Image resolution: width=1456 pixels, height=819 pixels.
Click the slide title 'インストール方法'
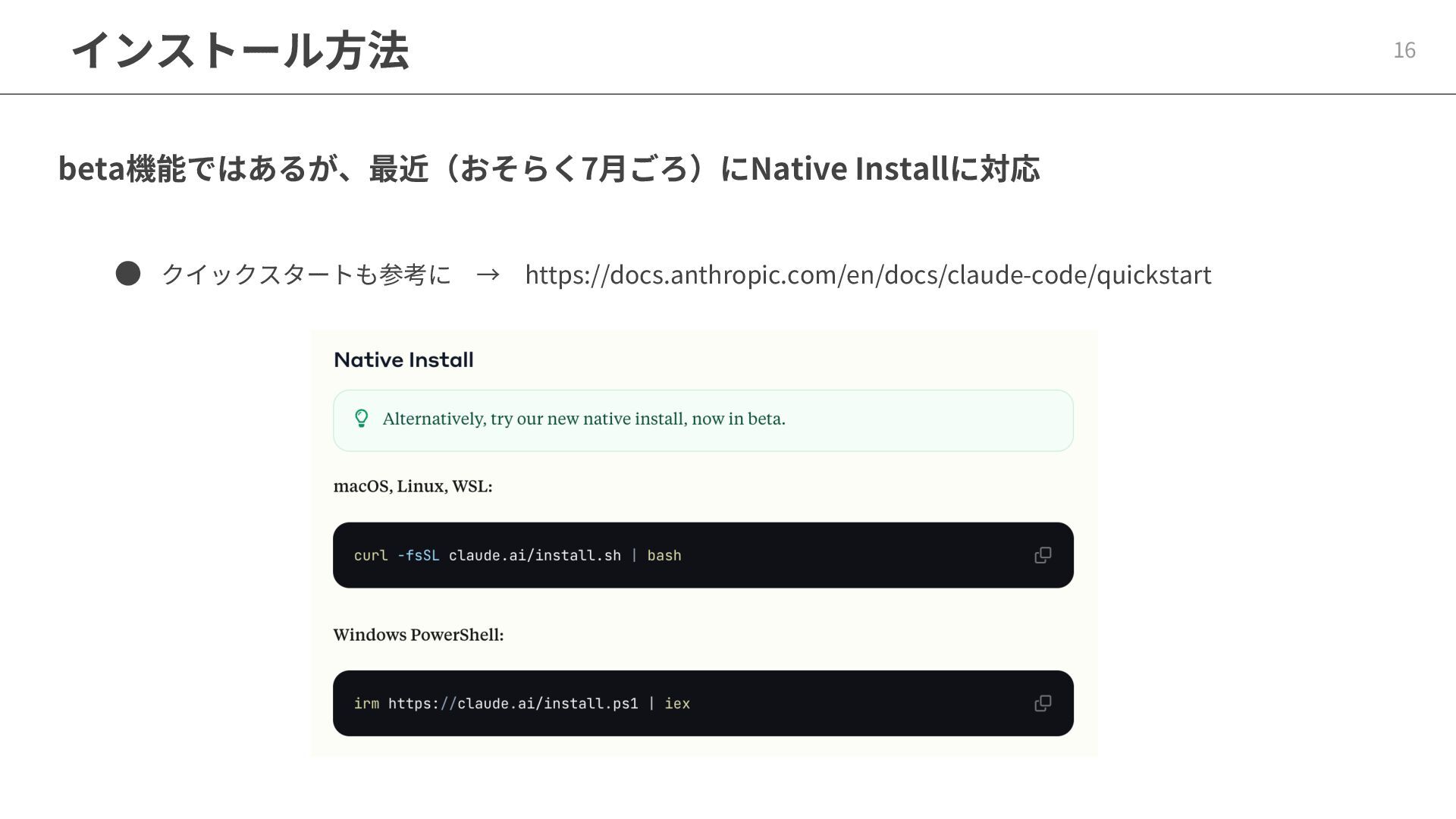coord(240,50)
